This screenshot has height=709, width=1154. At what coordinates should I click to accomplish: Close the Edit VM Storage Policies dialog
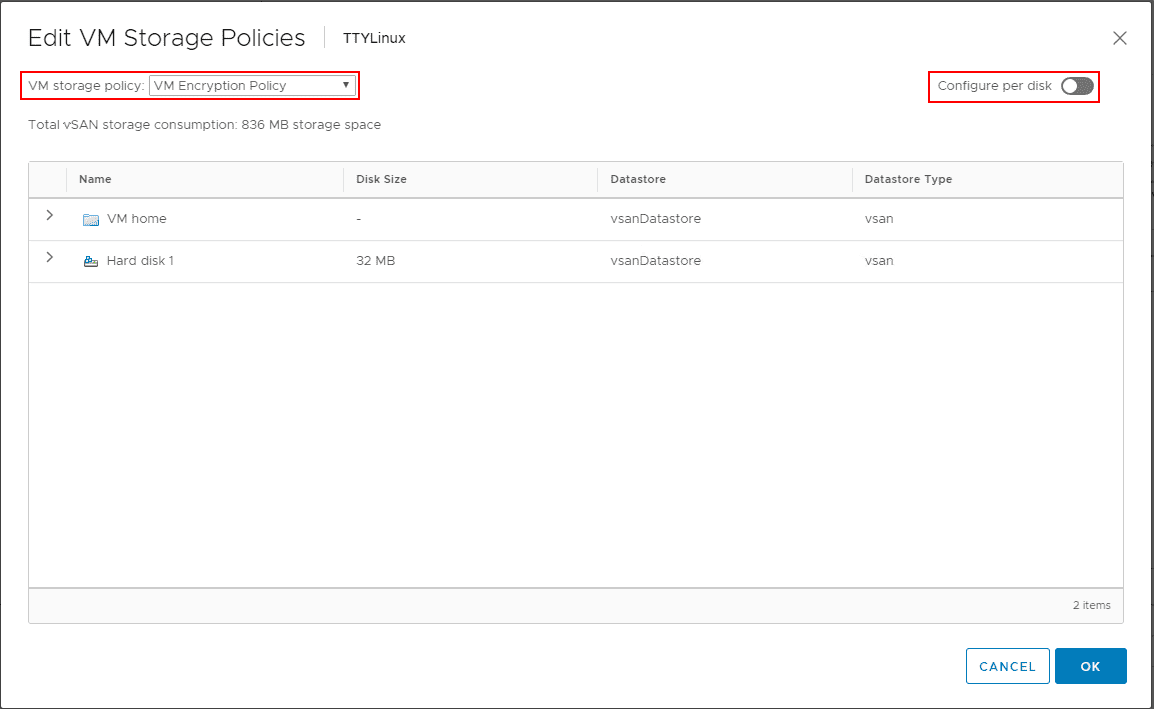[1120, 39]
